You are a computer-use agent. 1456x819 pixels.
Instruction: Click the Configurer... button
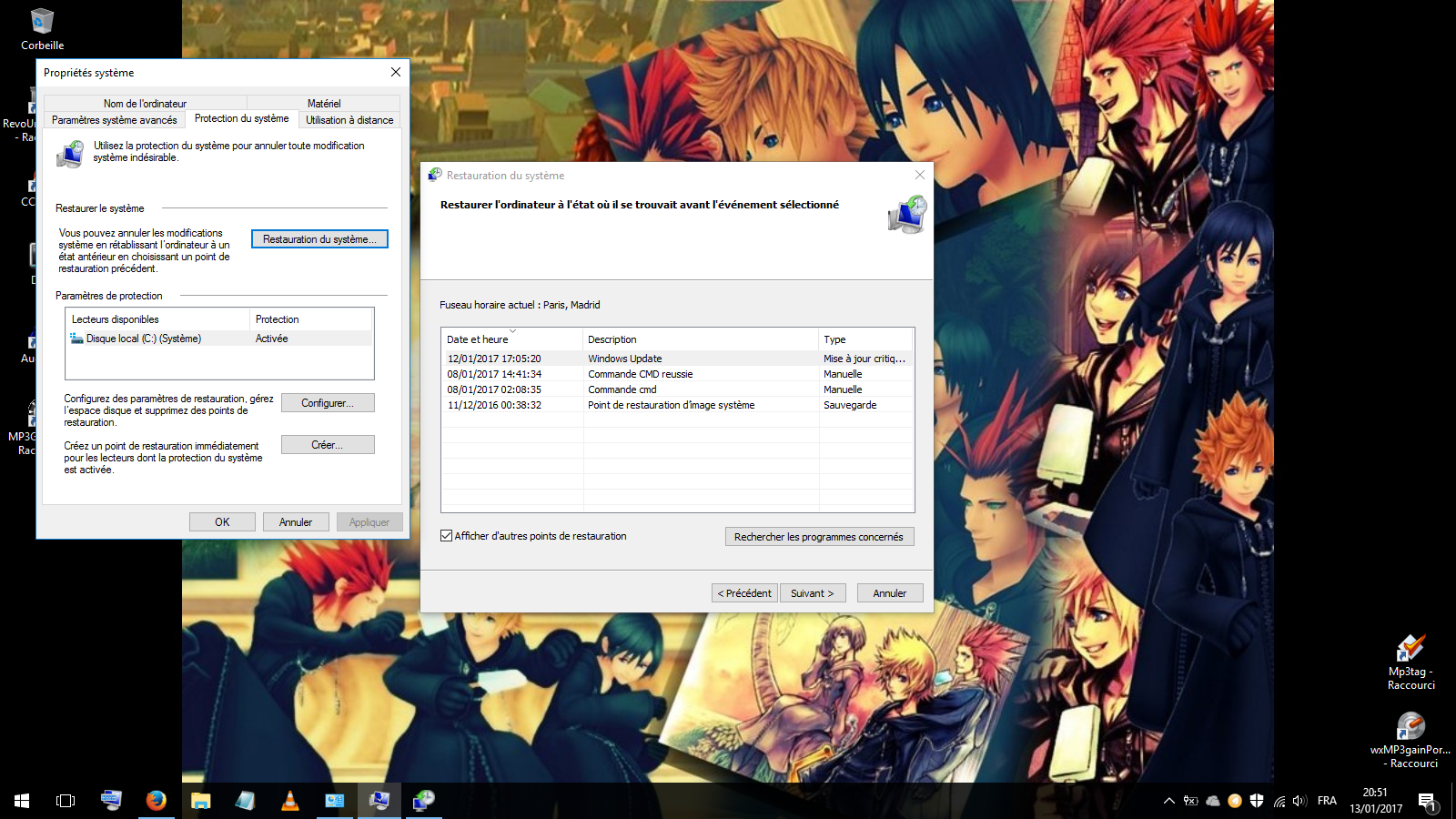[328, 403]
